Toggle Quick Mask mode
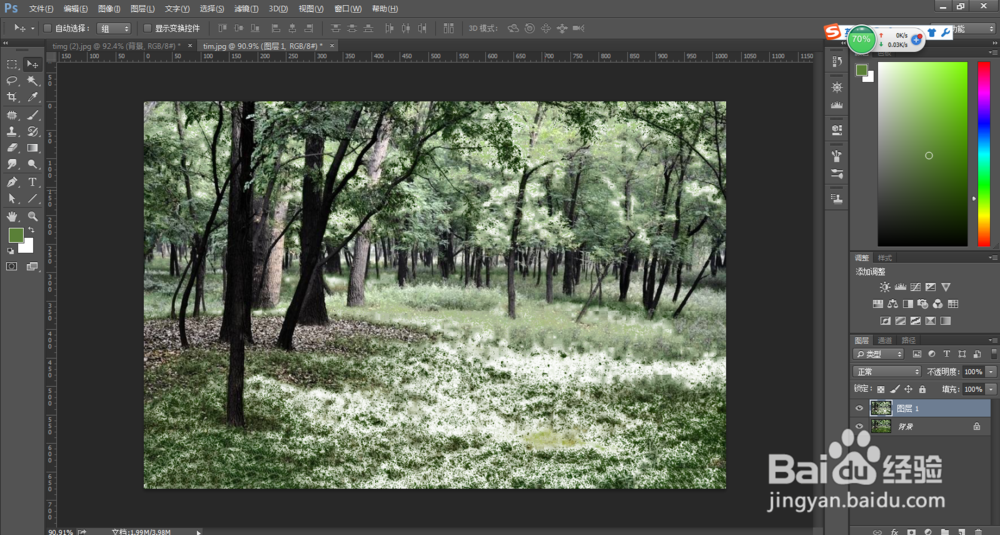 (11, 267)
